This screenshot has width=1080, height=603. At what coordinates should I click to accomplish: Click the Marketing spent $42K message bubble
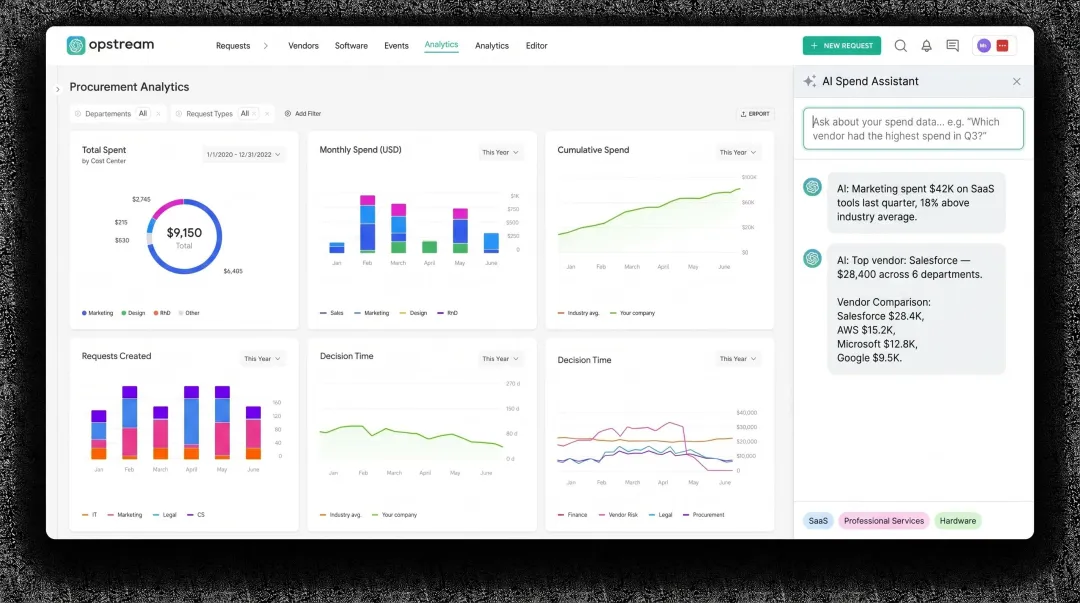(916, 203)
